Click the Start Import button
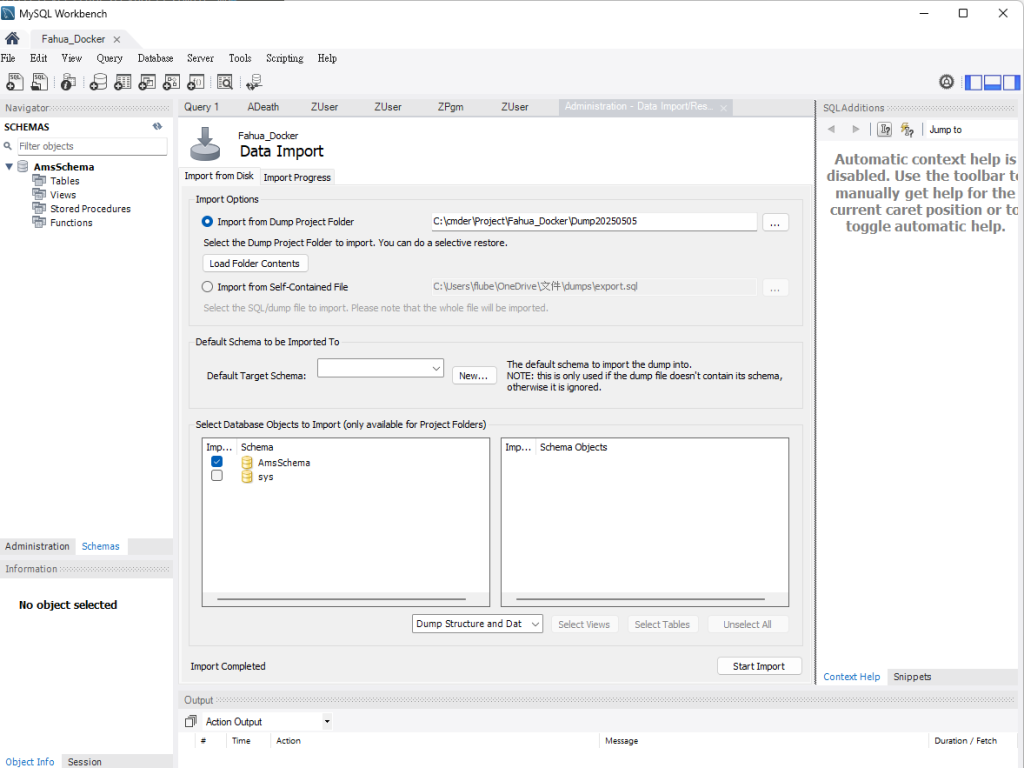Image resolution: width=1024 pixels, height=768 pixels. tap(759, 666)
